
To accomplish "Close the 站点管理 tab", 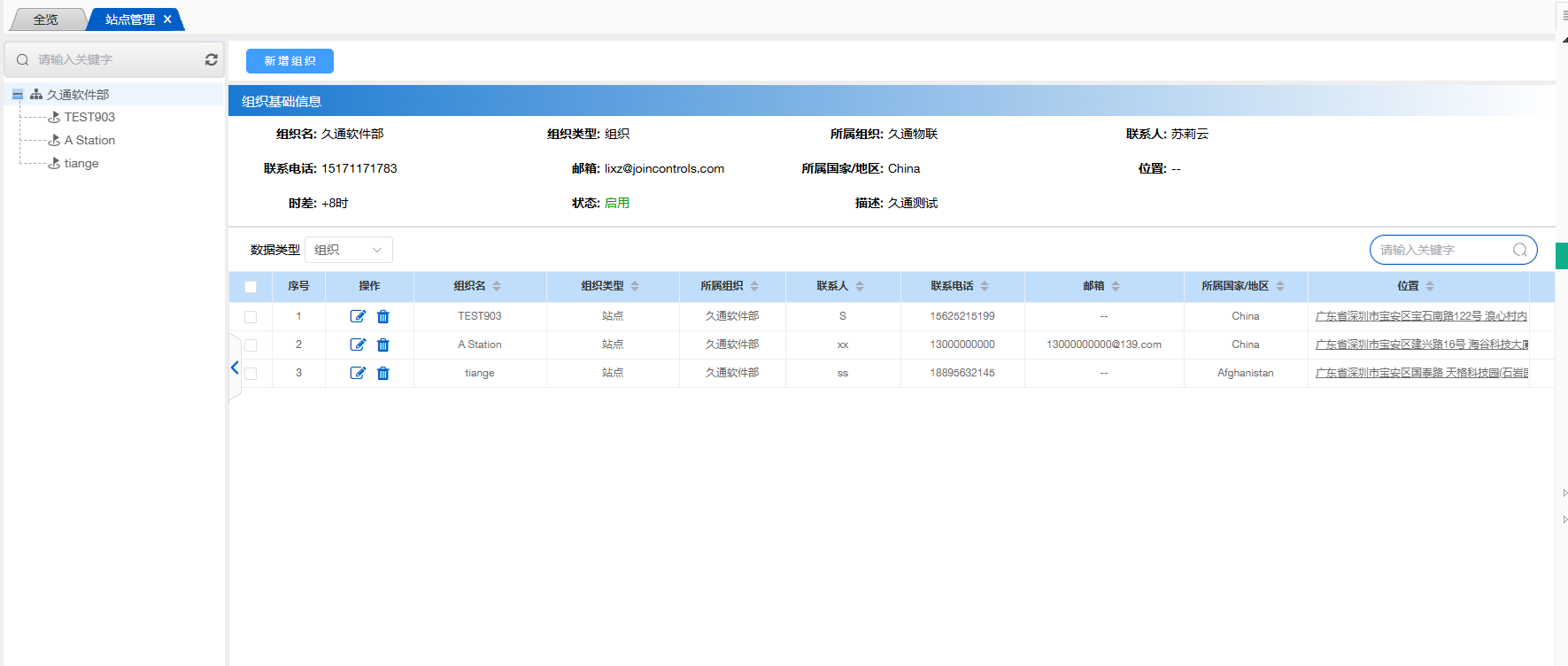I will (x=167, y=19).
